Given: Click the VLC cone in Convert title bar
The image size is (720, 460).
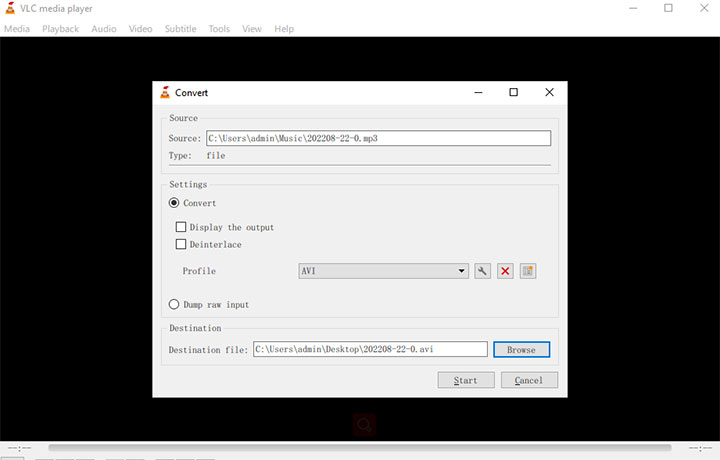Looking at the screenshot, I should (x=165, y=92).
